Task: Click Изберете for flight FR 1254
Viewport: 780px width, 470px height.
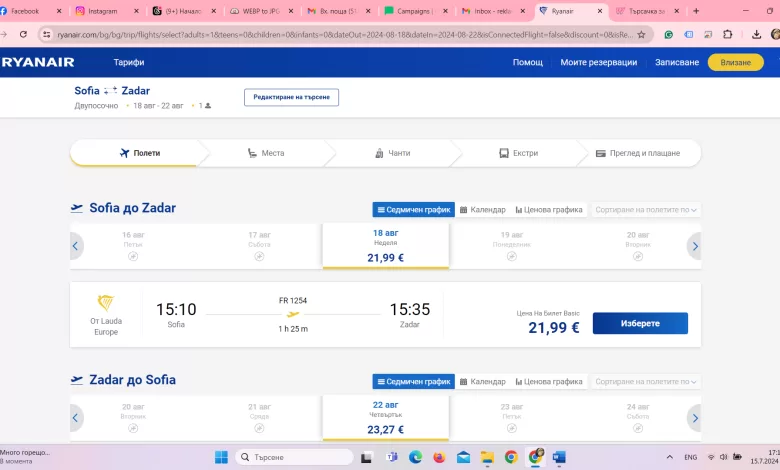Action: click(x=640, y=323)
